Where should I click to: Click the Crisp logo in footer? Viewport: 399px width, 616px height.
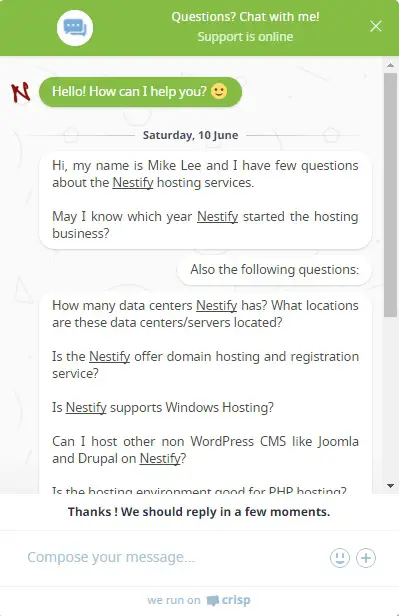pos(229,600)
